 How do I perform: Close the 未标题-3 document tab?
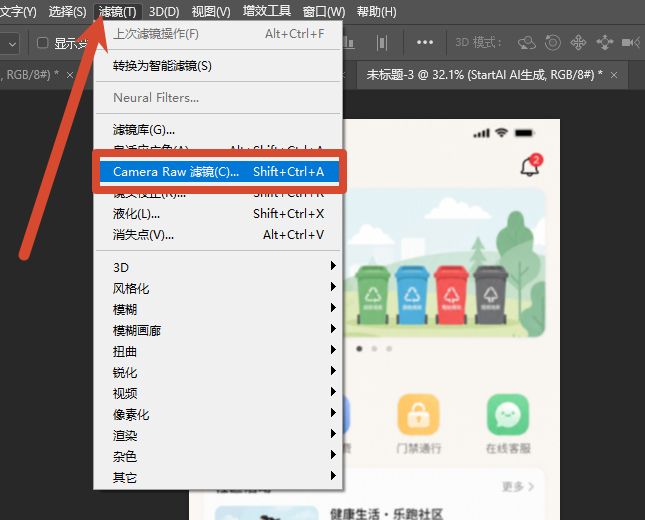pyautogui.click(x=614, y=75)
